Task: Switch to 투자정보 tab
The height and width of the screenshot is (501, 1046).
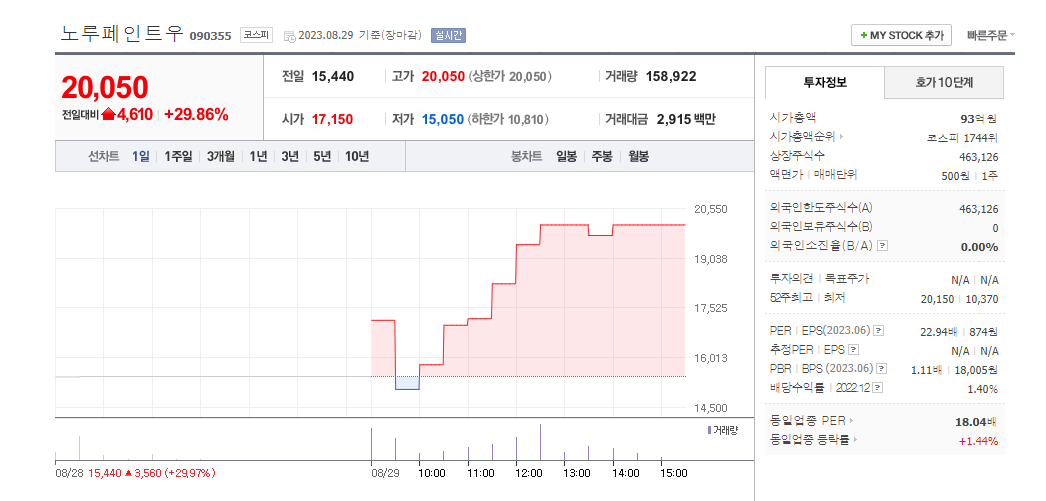Action: pyautogui.click(x=825, y=83)
